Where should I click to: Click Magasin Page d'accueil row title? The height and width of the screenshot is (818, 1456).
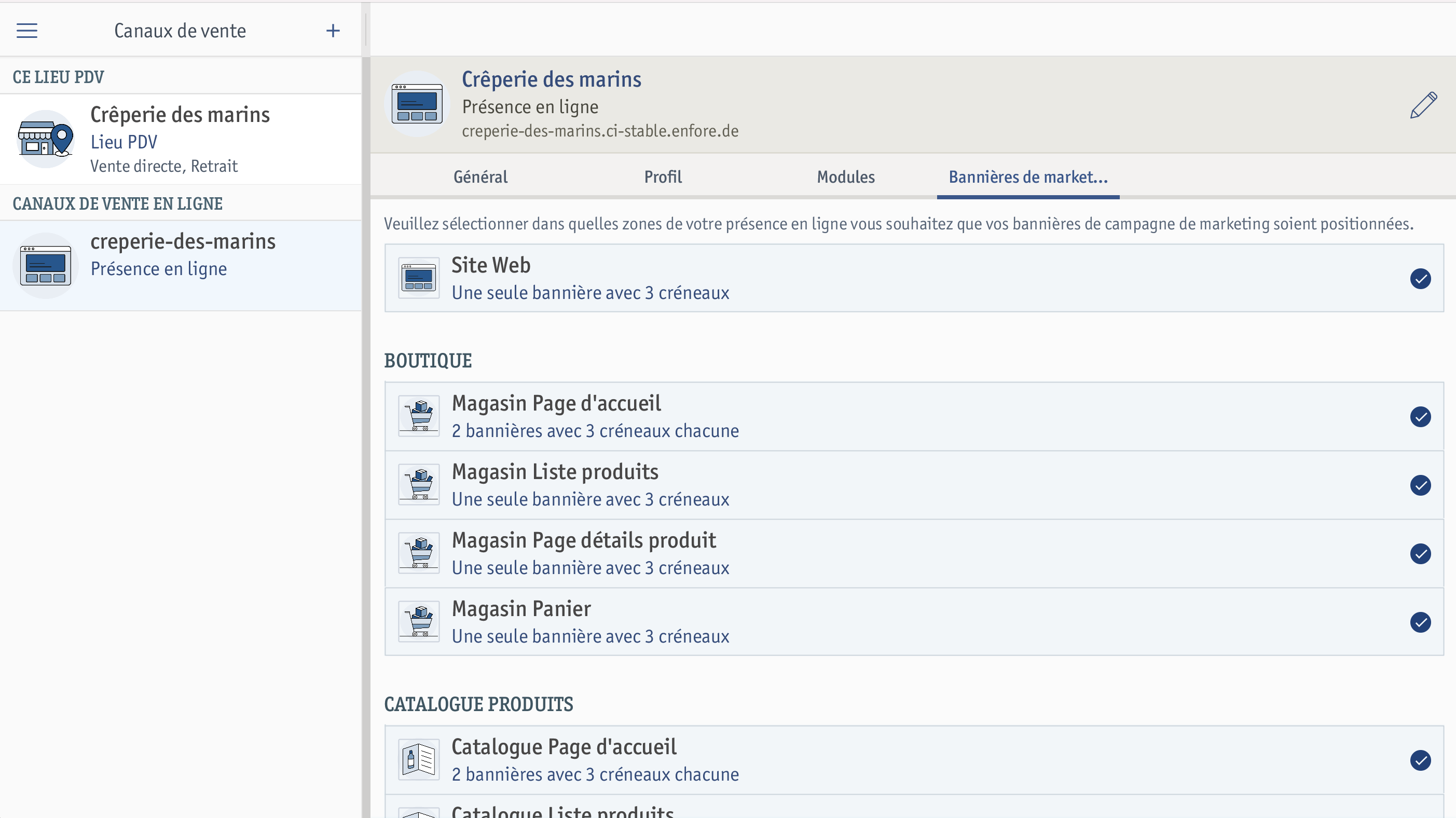556,403
